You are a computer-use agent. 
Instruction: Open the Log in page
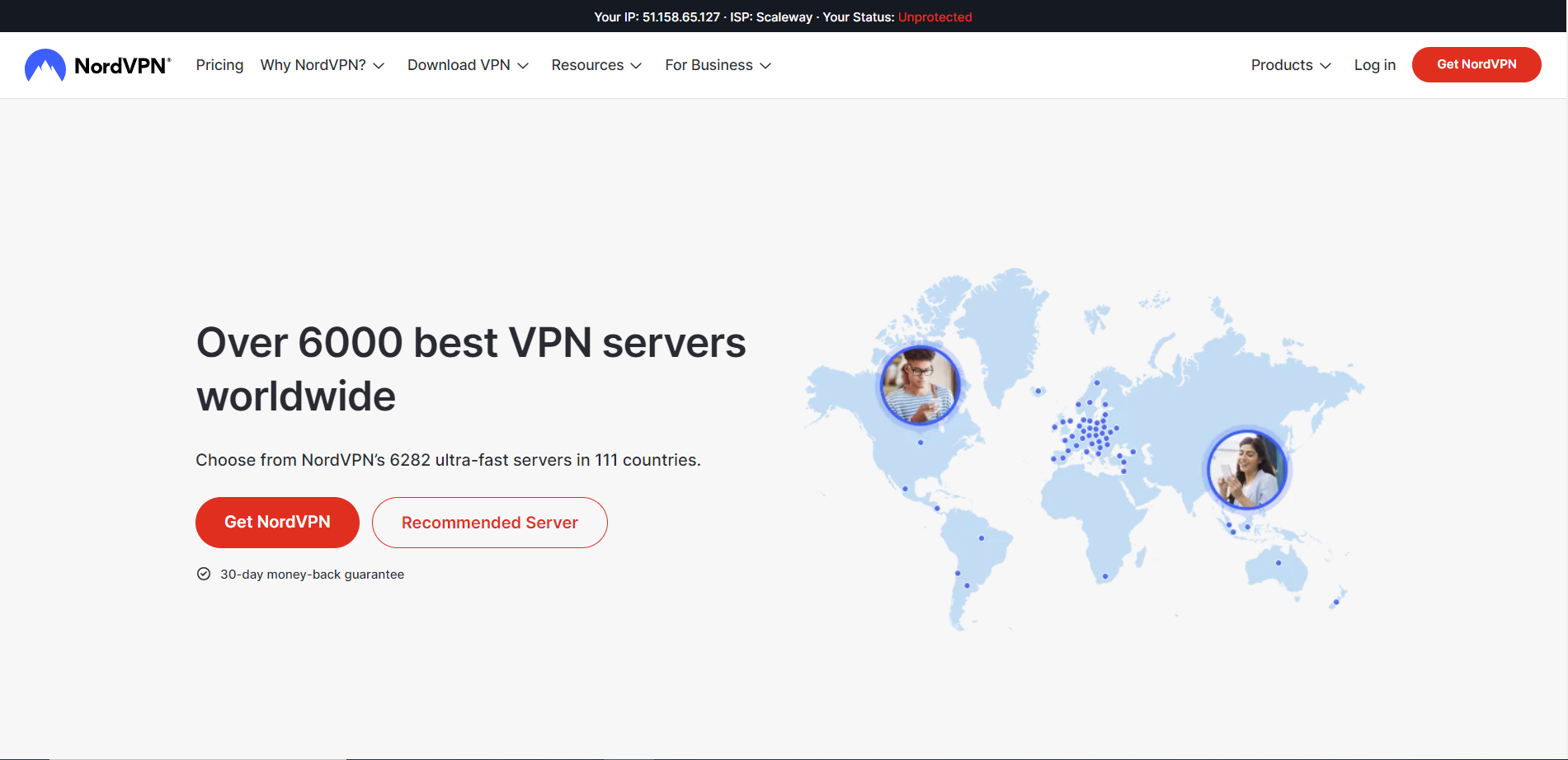pyautogui.click(x=1374, y=64)
